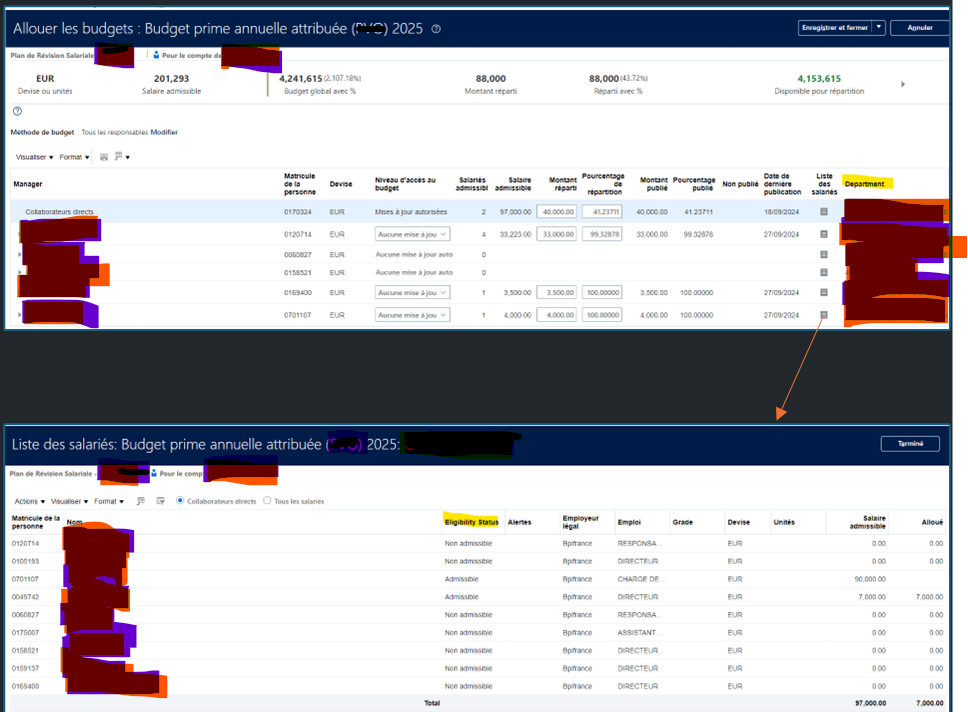Open the Enregistrer et fermer dropdown arrow
Viewport: 968px width, 712px height.
click(x=878, y=27)
